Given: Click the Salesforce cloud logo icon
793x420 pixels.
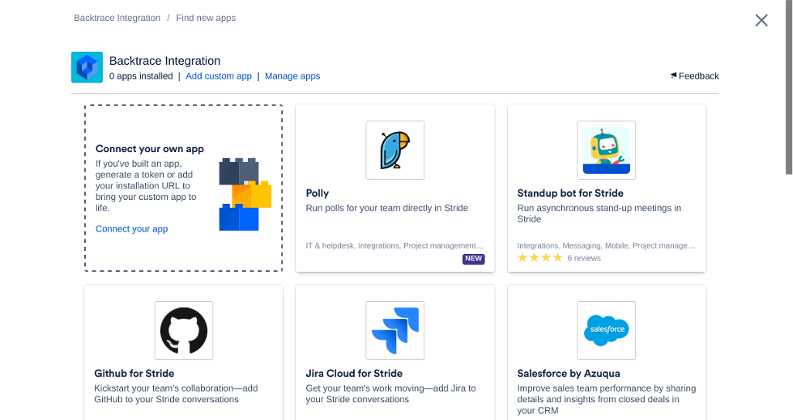Looking at the screenshot, I should (606, 330).
